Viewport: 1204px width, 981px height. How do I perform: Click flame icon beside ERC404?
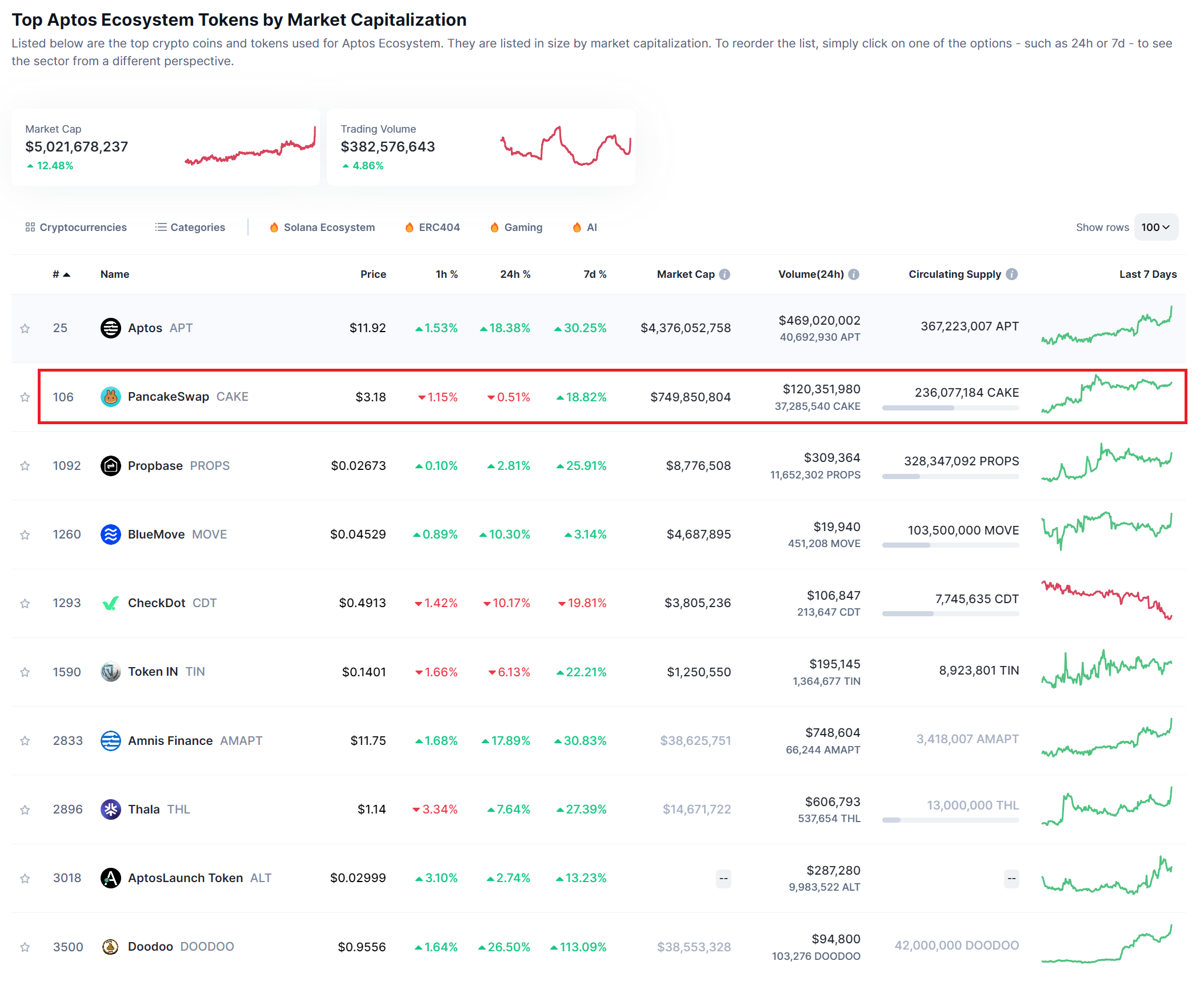point(409,228)
